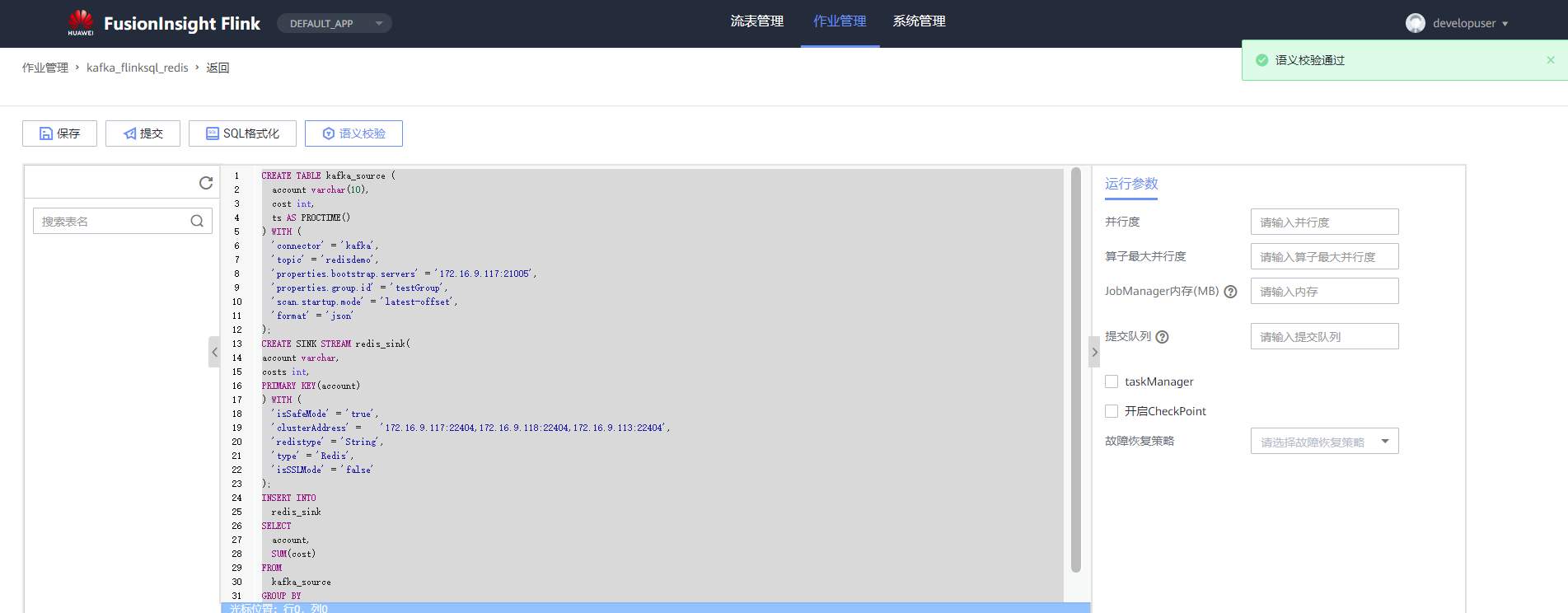Switch to the 作业管理 tab
This screenshot has height=613, width=1568.
point(840,21)
